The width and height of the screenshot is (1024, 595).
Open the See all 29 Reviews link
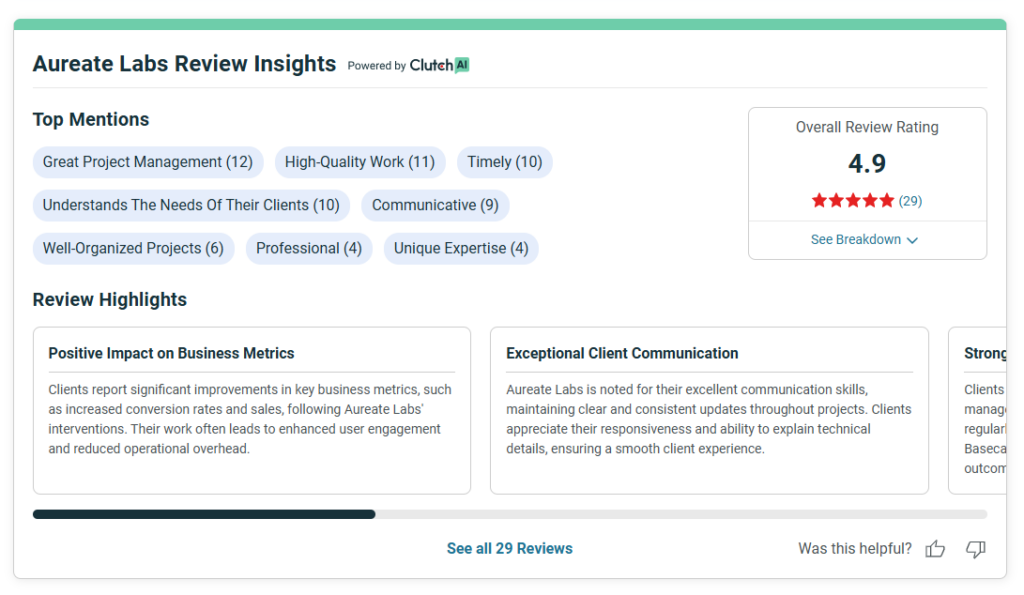(x=509, y=549)
